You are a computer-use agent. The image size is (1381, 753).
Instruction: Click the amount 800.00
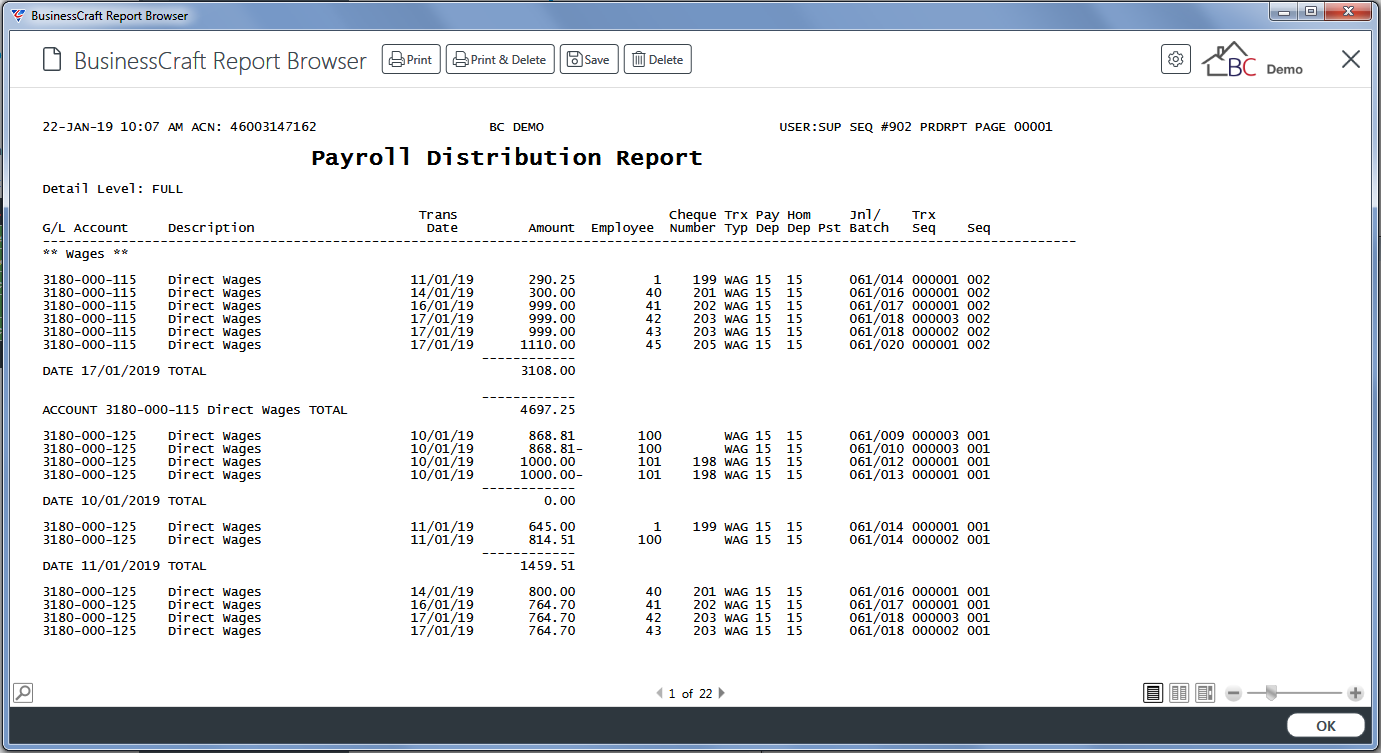(552, 592)
